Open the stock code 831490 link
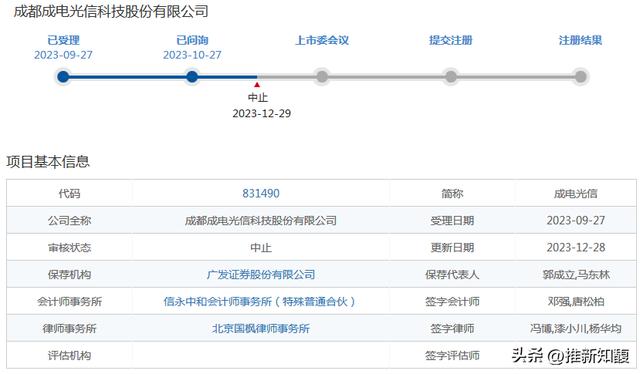 (261, 193)
